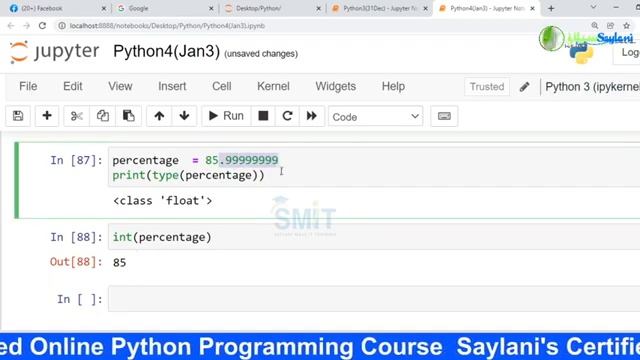640x360 pixels.
Task: Go back in browser history
Action: coord(11,26)
